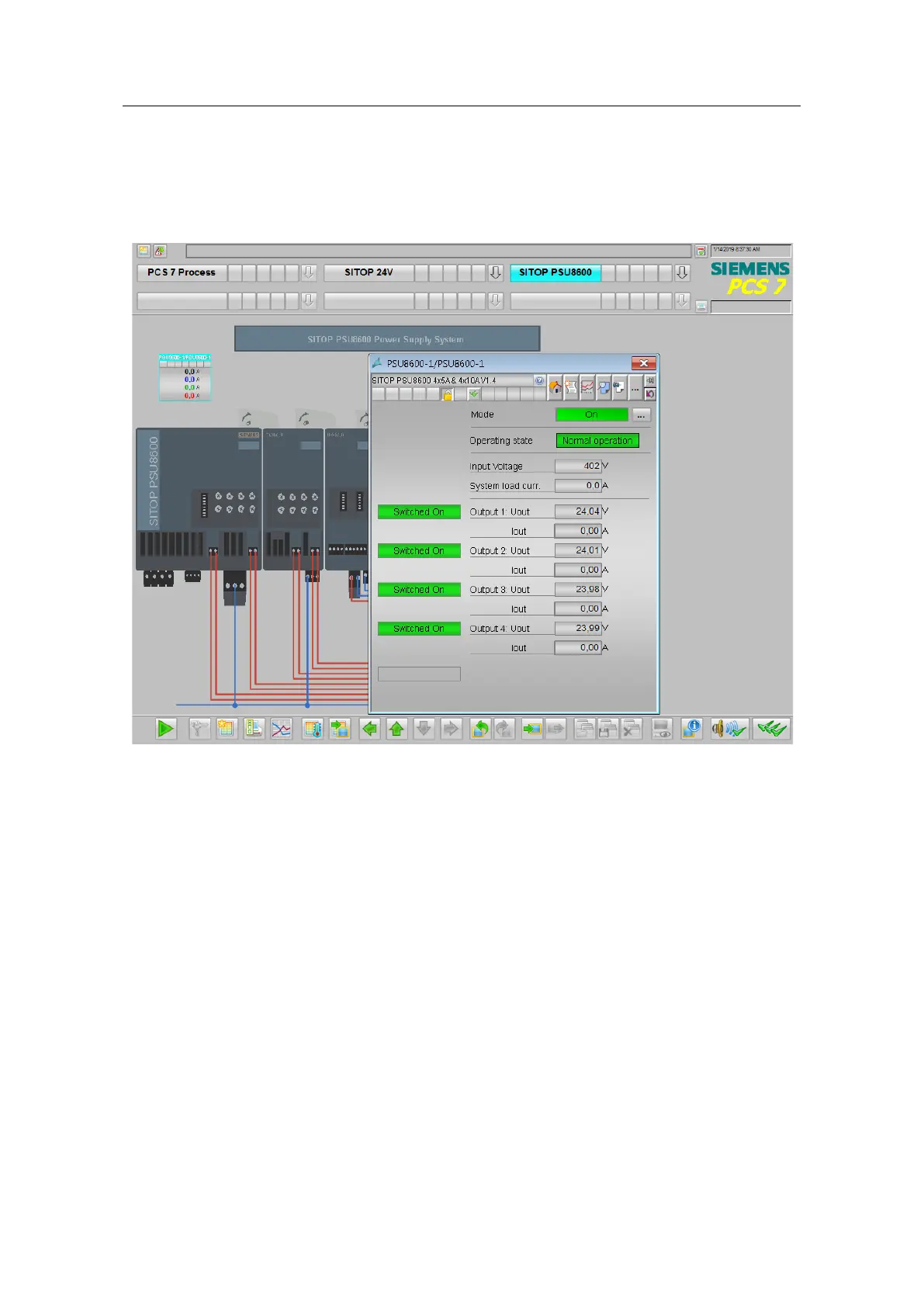Click the green On mode indicator
924x1307 pixels.
[x=592, y=415]
